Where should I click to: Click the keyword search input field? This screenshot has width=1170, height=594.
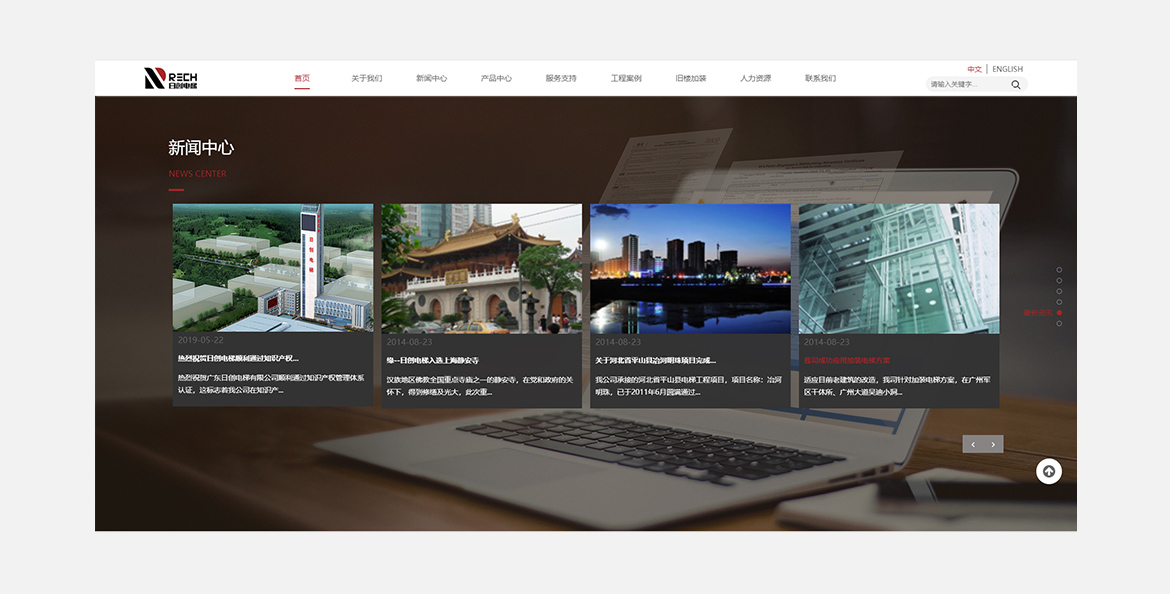click(x=967, y=85)
